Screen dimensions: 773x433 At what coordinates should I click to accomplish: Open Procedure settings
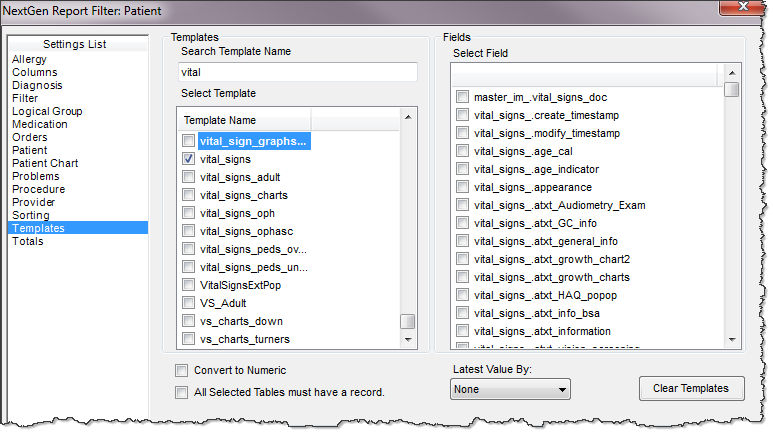(x=38, y=189)
